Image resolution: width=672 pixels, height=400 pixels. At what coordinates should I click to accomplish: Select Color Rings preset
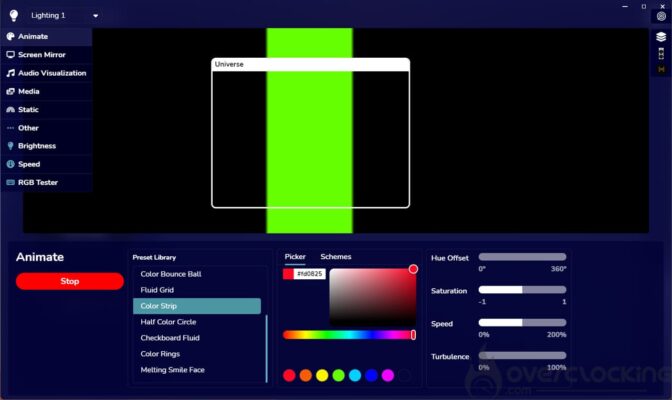coord(197,354)
